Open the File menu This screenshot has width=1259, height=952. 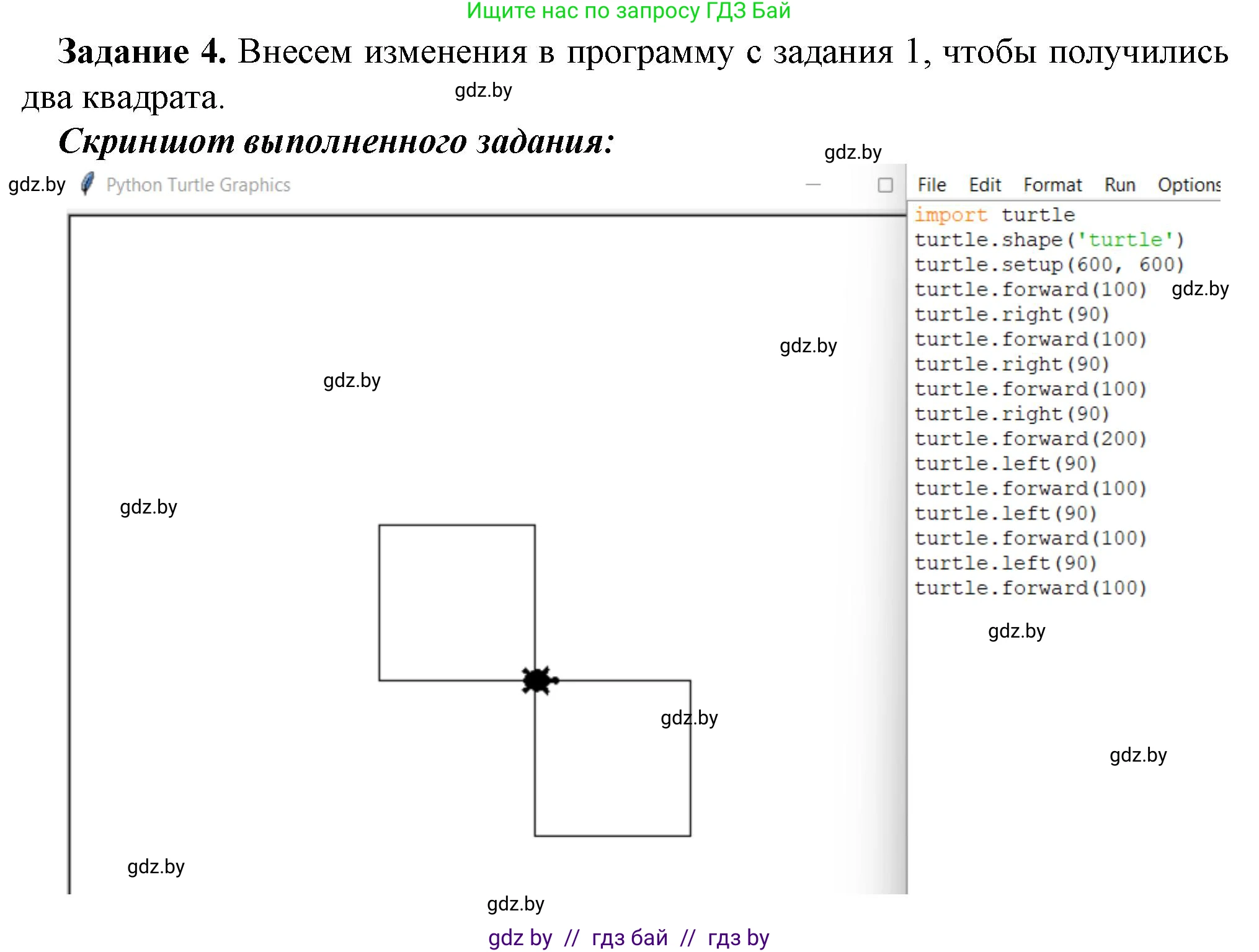coord(931,185)
